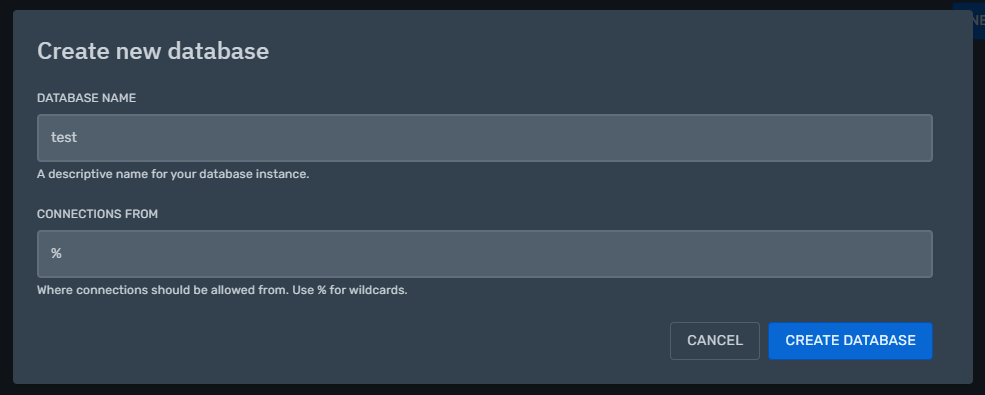Viewport: 985px width, 395px height.
Task: Focus the Database Name input field
Action: 484,138
